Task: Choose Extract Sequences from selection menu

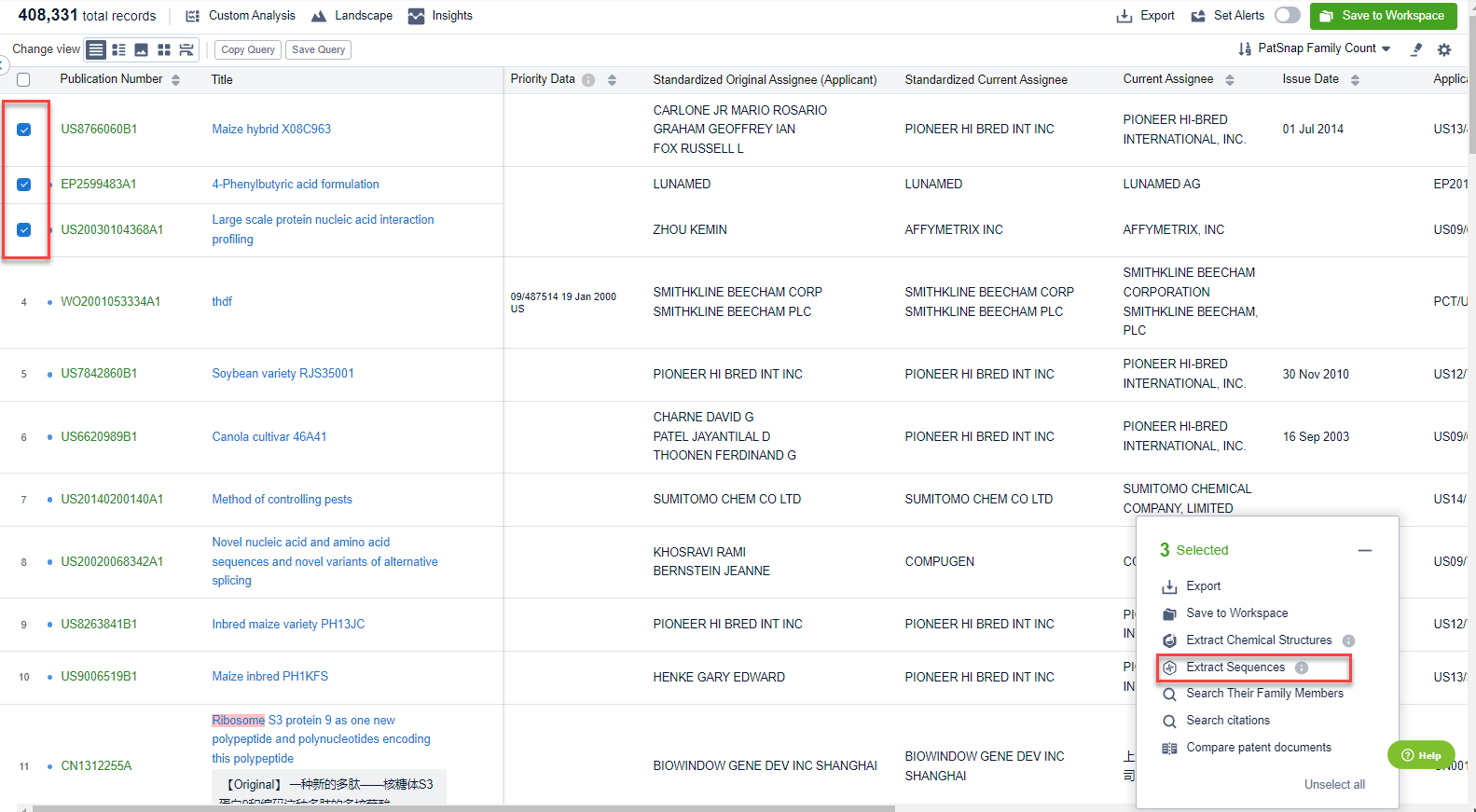Action: [x=1235, y=667]
